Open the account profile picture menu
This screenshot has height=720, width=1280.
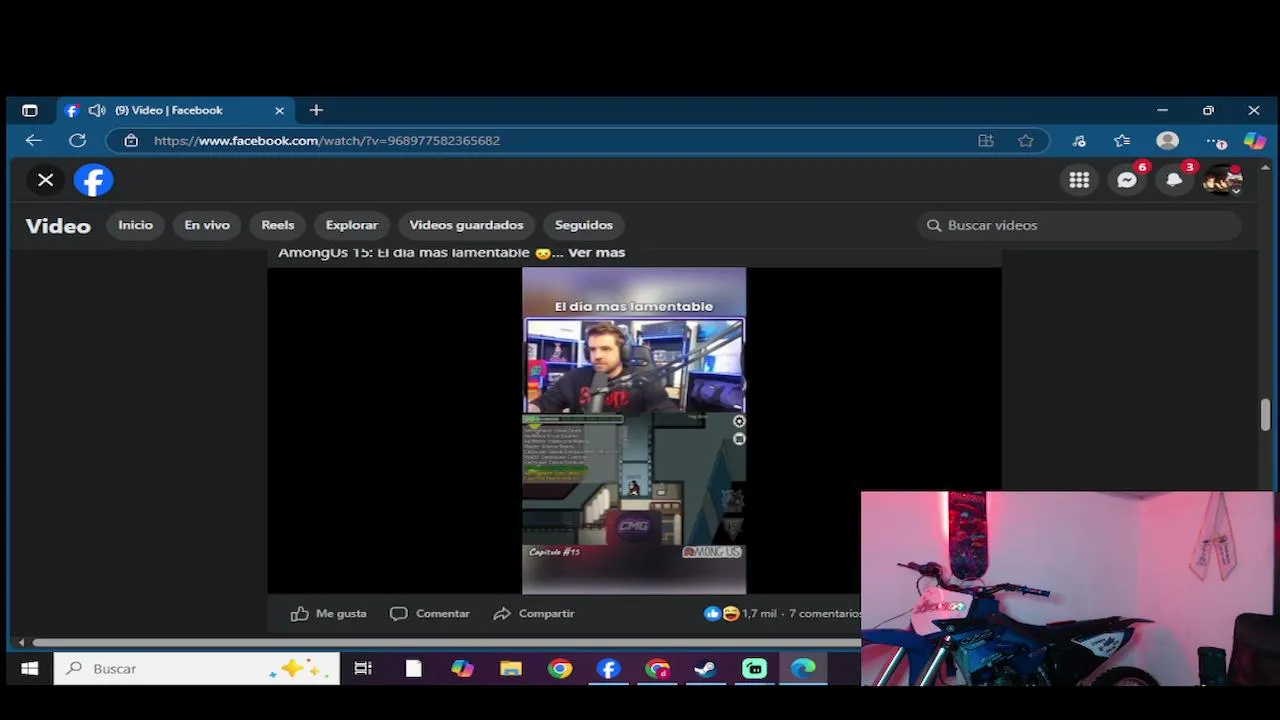coord(1223,180)
